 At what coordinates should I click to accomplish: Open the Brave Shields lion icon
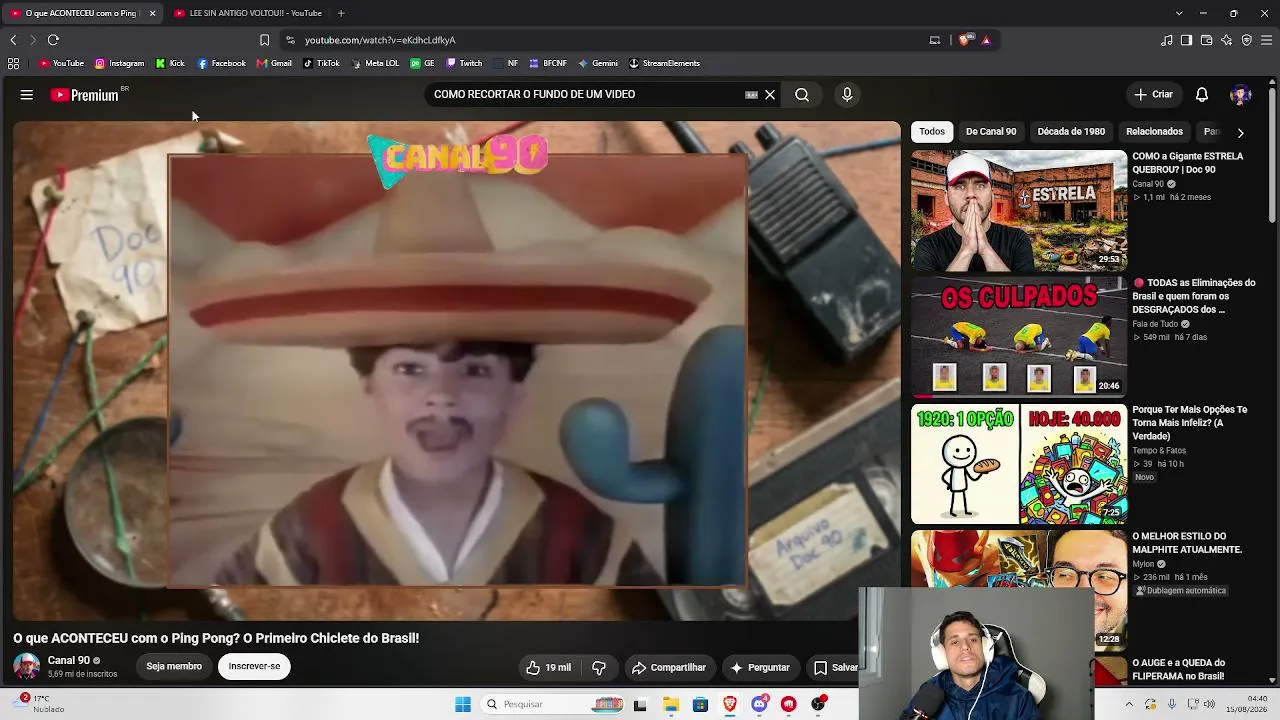point(964,40)
